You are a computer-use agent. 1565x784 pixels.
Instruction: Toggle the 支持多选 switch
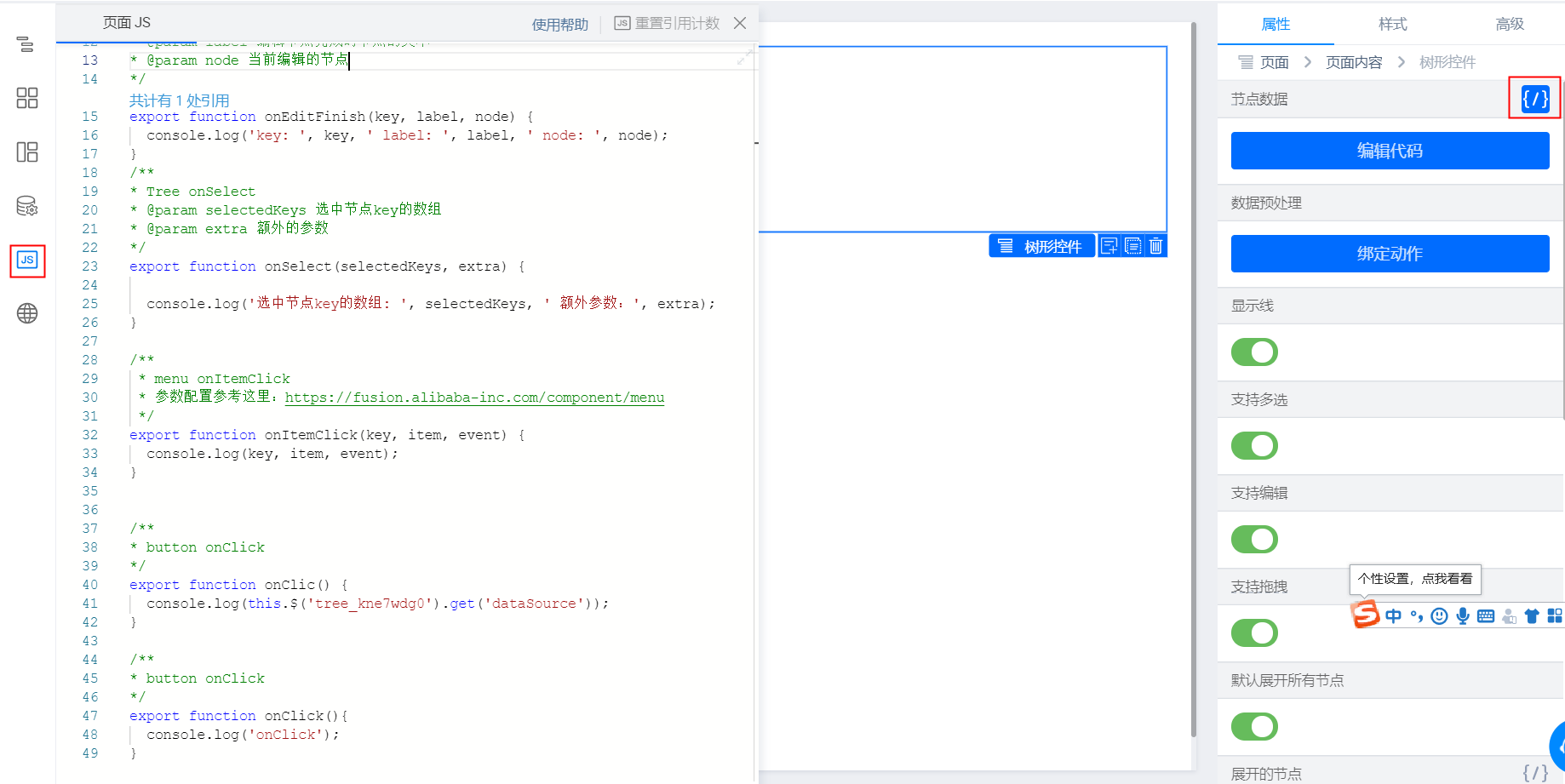1254,445
